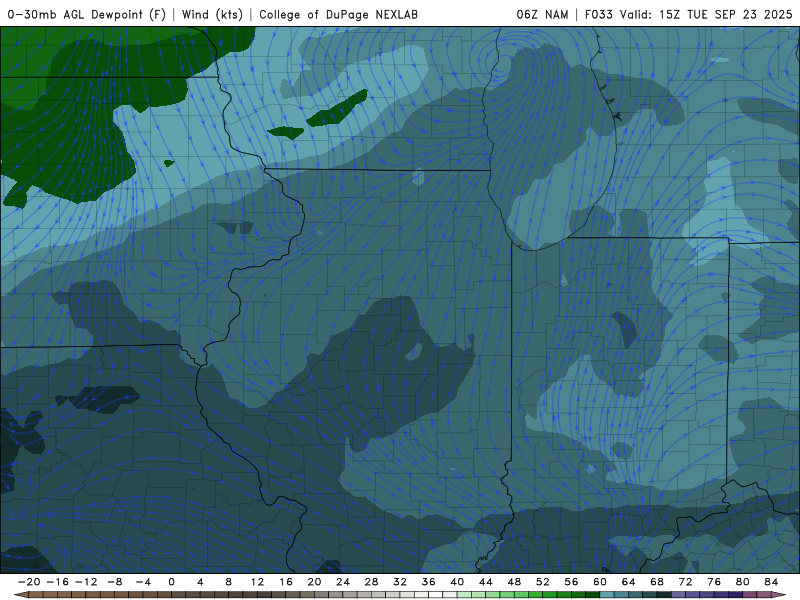Click the '24' colorbar label

click(x=343, y=582)
